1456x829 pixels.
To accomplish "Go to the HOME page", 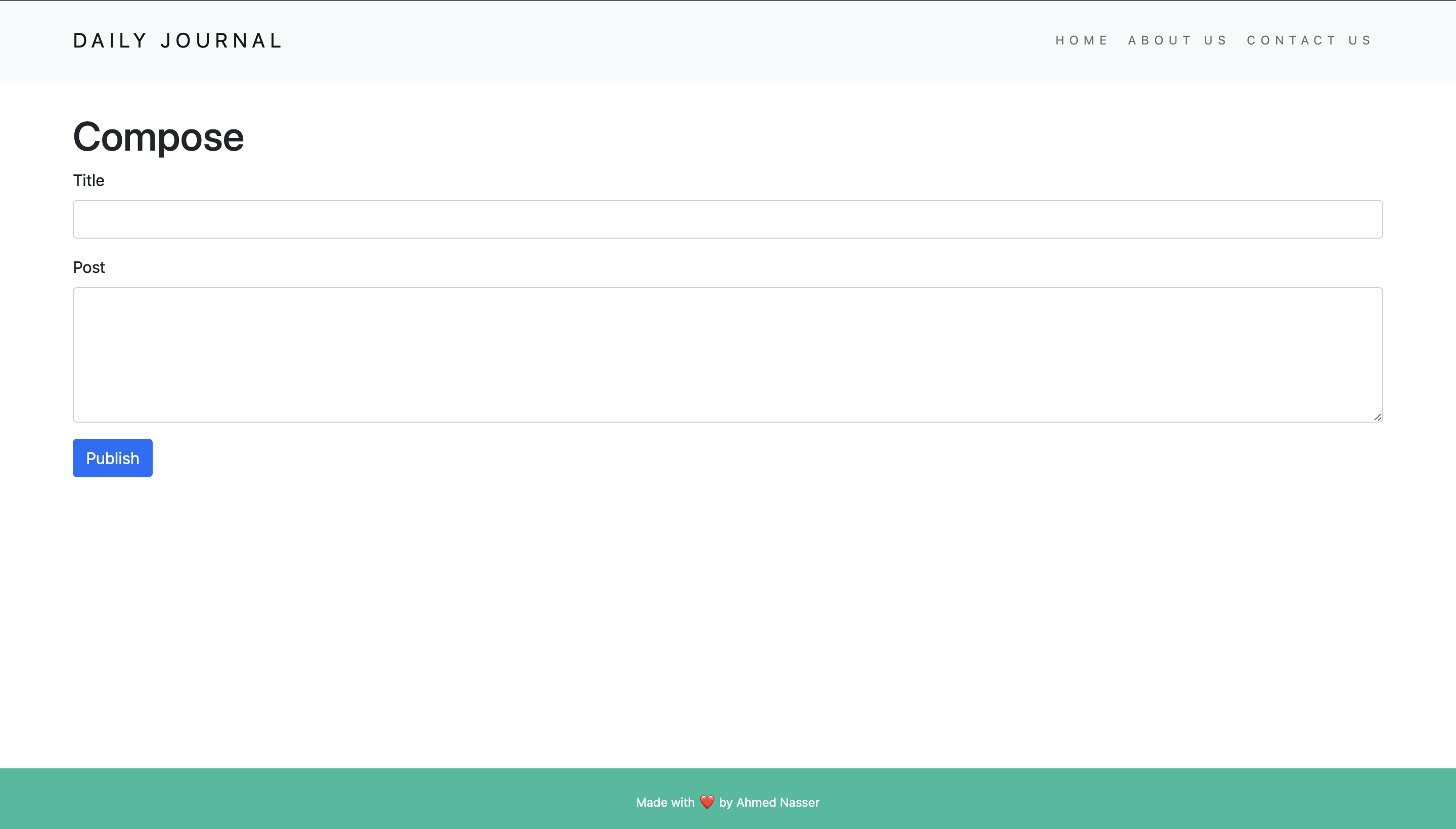I will pos(1081,40).
